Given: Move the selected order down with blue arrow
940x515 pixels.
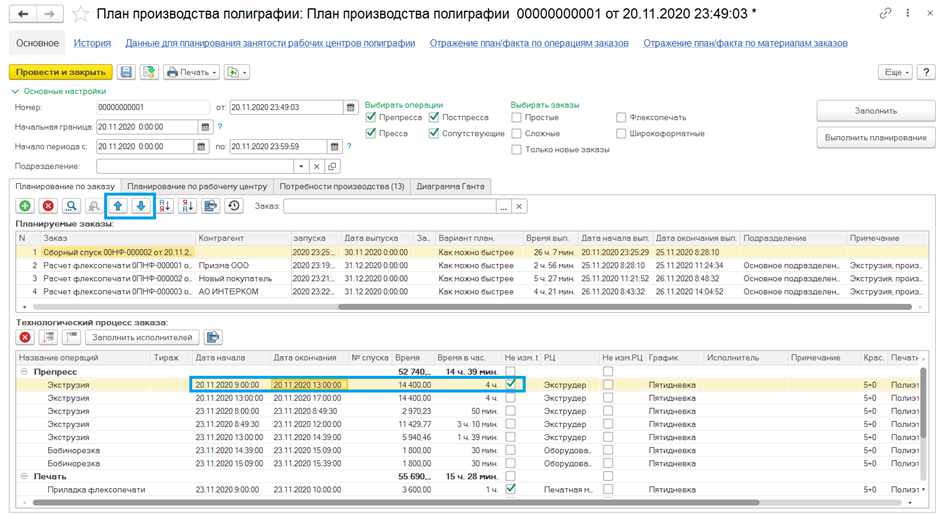Looking at the screenshot, I should pyautogui.click(x=141, y=206).
